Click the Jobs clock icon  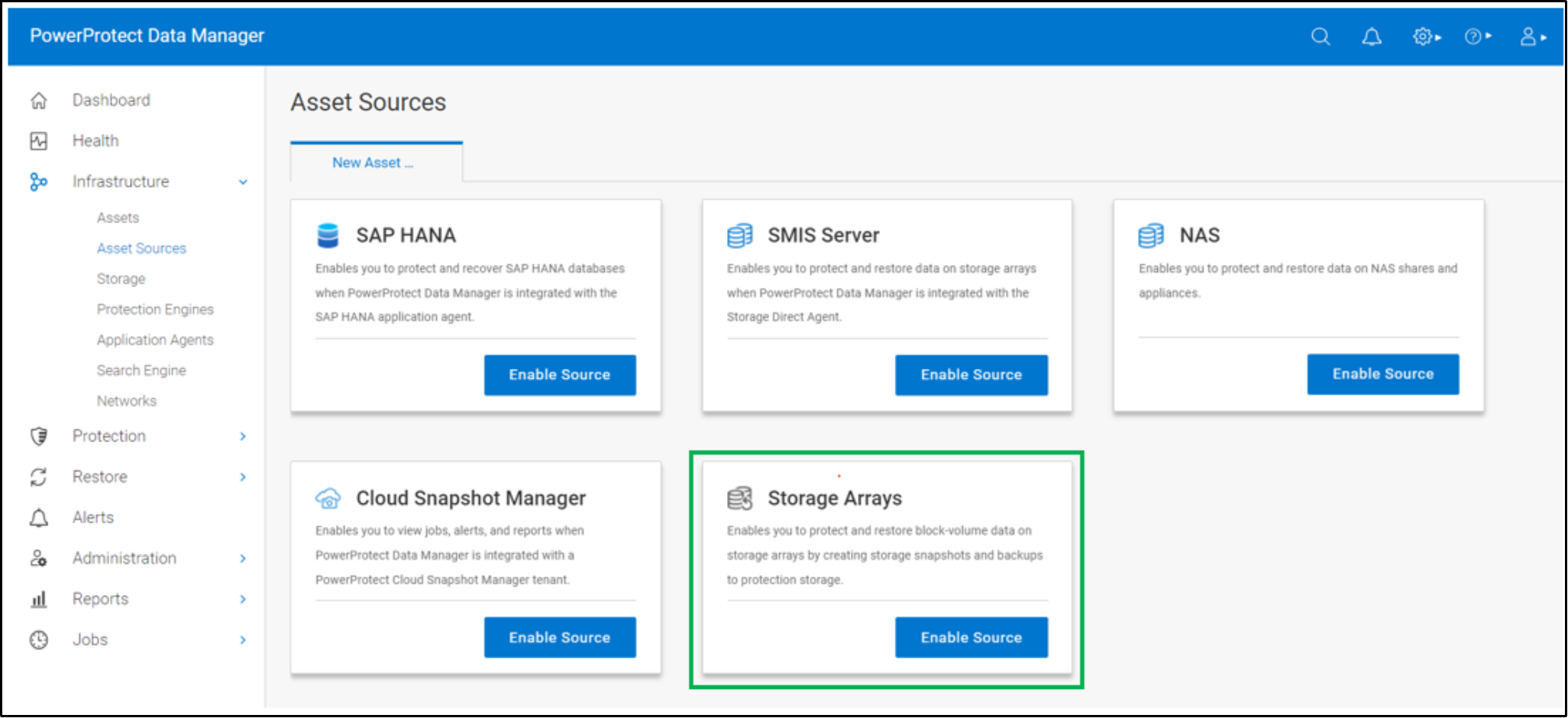tap(39, 640)
